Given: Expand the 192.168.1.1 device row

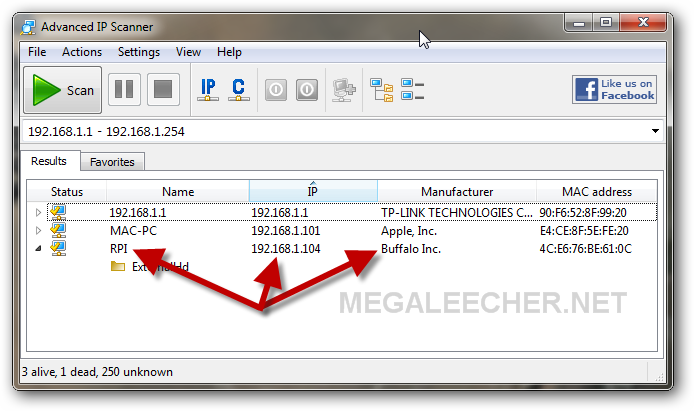Looking at the screenshot, I should tap(39, 213).
